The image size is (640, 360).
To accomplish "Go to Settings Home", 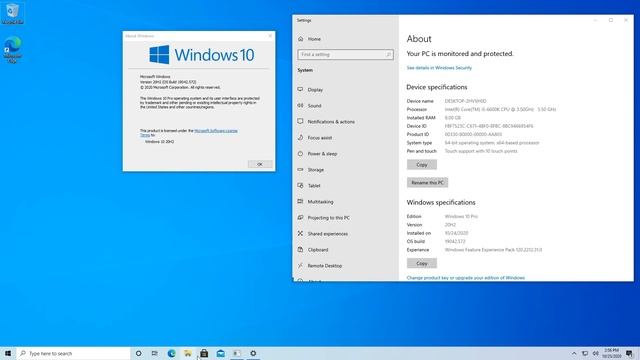I will (314, 39).
